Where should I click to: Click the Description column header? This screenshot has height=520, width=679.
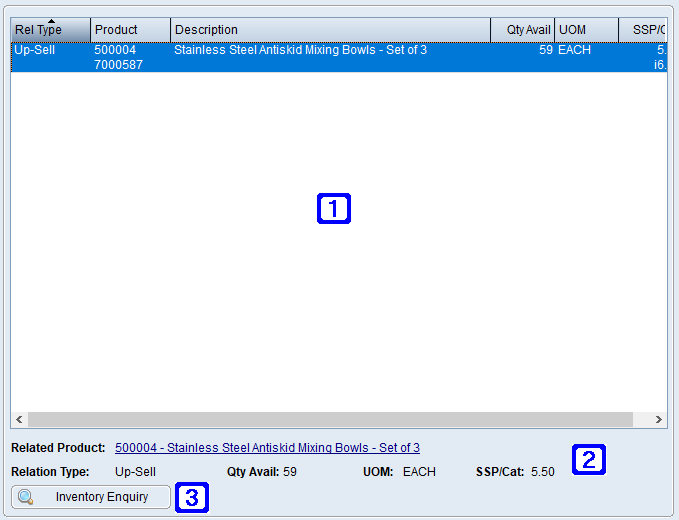(330, 30)
